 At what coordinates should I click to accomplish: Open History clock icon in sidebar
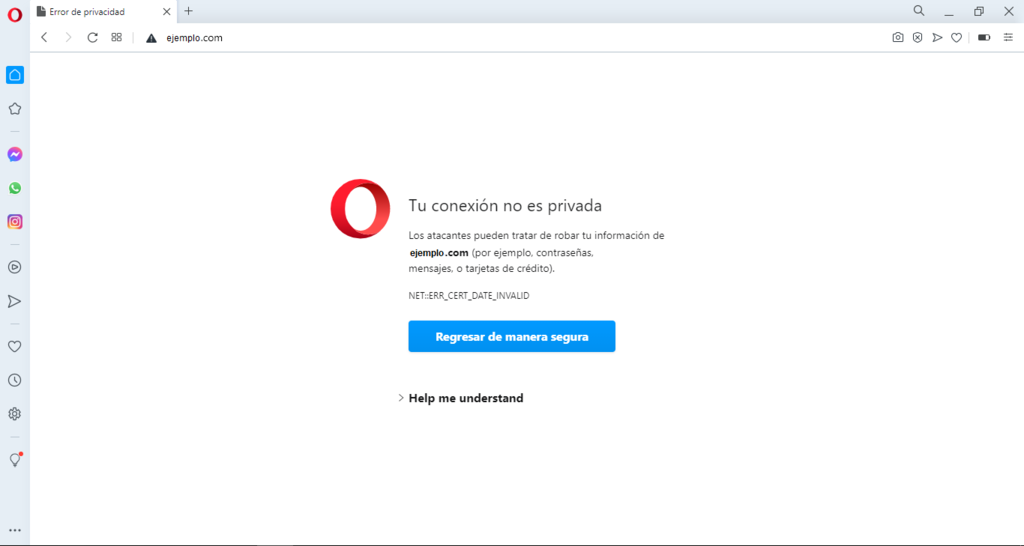(x=14, y=380)
